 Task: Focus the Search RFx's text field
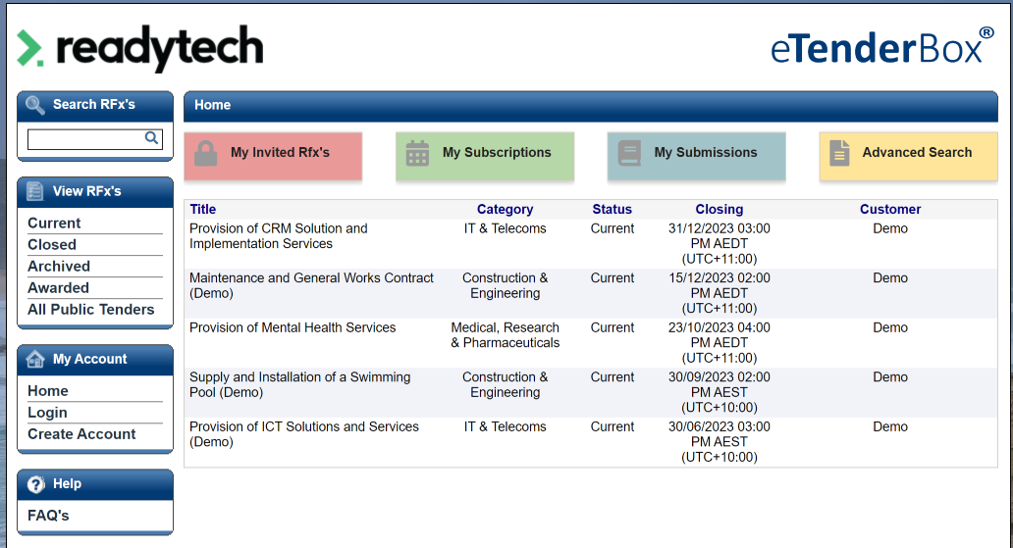95,138
